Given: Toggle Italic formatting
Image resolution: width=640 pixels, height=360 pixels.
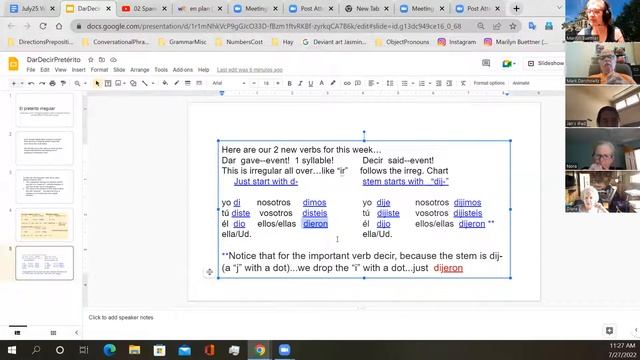Looking at the screenshot, I should coord(300,83).
